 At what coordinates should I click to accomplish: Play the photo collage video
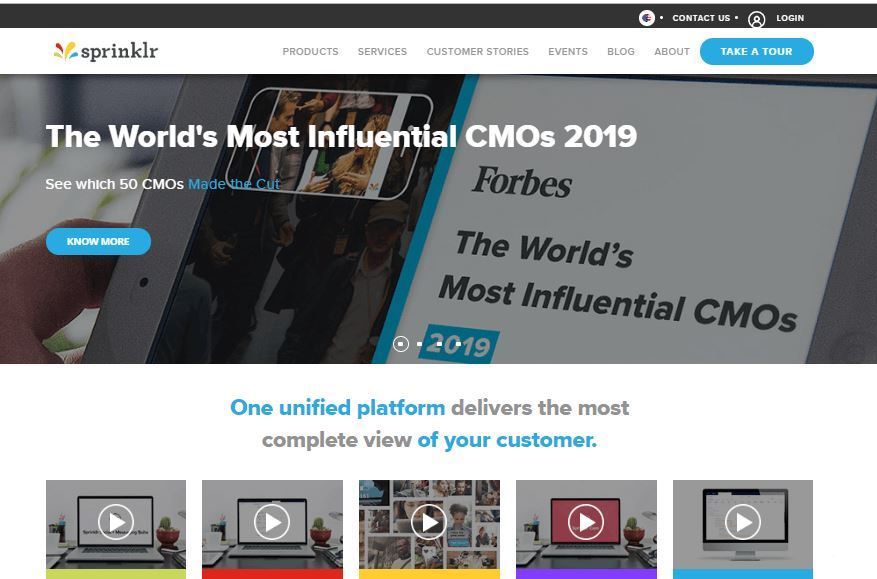(x=429, y=522)
